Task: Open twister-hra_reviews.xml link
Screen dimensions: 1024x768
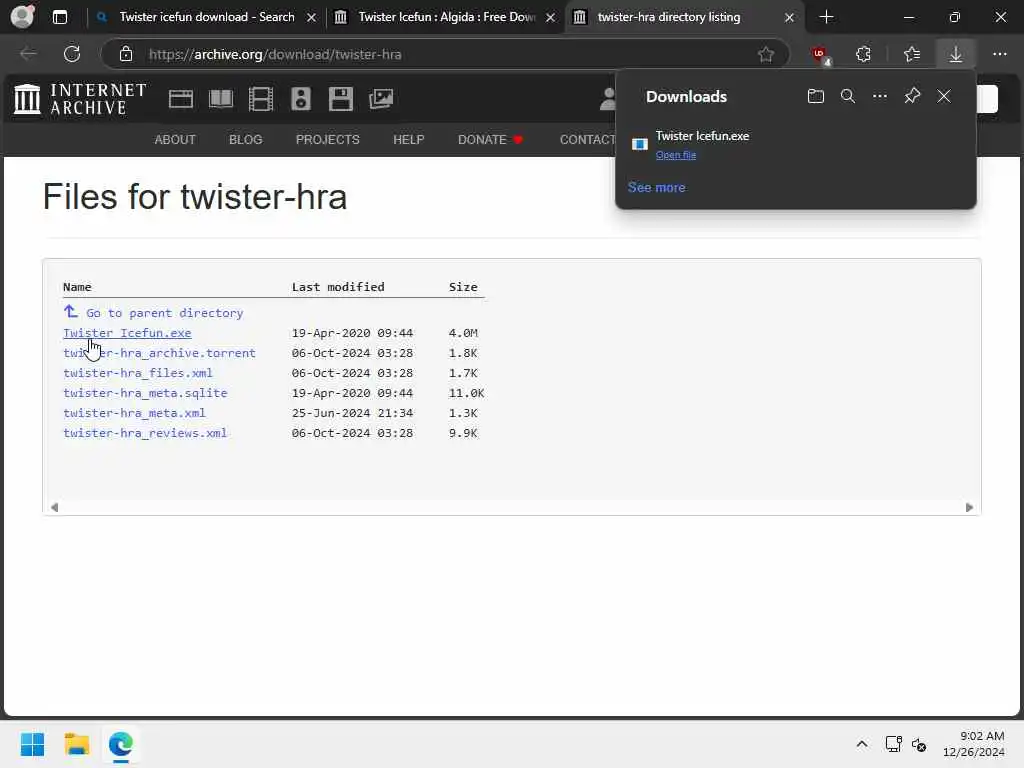Action: 145,433
